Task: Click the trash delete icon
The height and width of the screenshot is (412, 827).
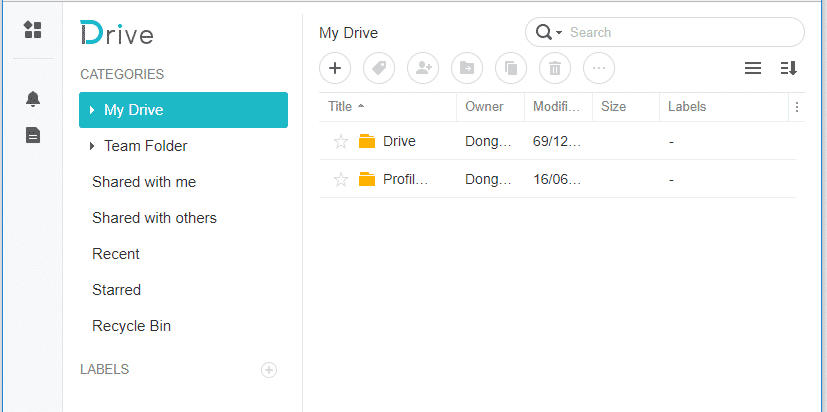Action: click(x=555, y=68)
